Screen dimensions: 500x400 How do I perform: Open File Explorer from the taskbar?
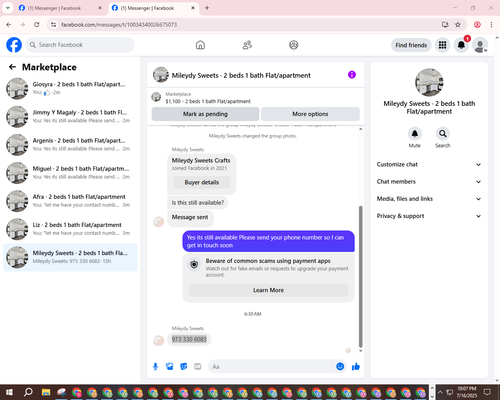46,392
